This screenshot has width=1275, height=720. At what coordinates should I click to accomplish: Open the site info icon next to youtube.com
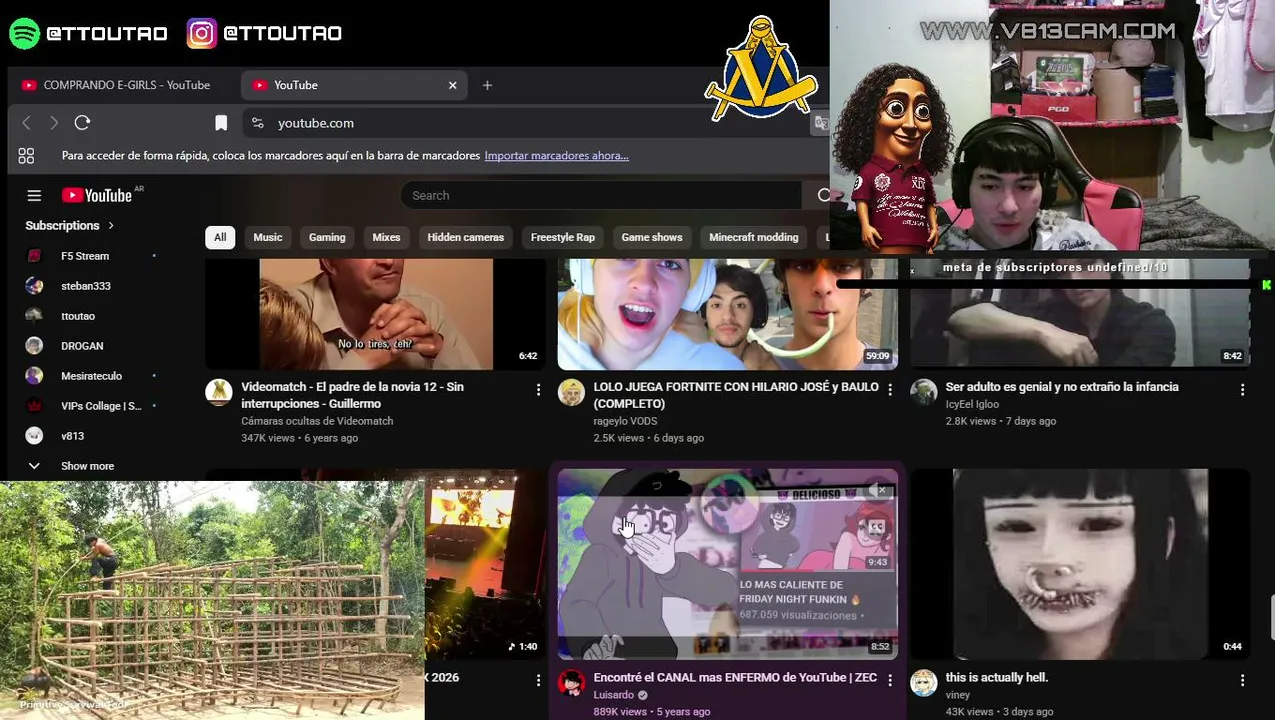click(258, 123)
